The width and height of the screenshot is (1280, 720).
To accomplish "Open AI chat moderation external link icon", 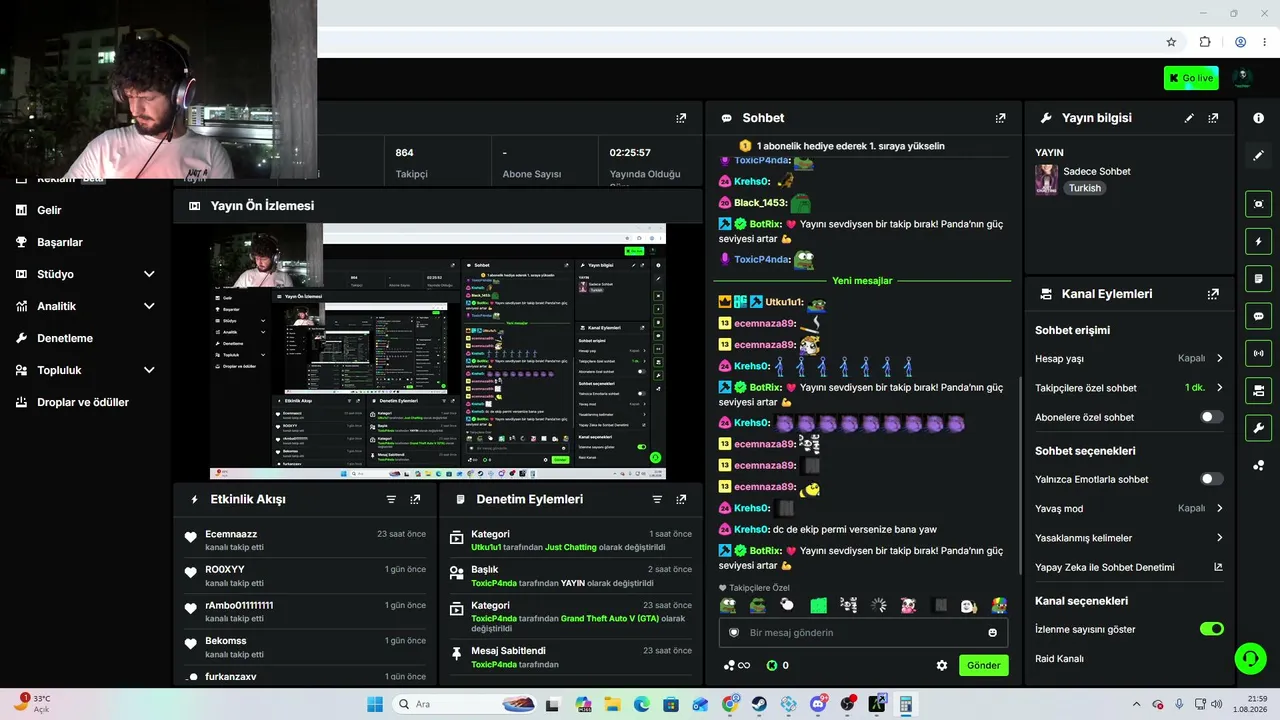I will (x=1218, y=567).
